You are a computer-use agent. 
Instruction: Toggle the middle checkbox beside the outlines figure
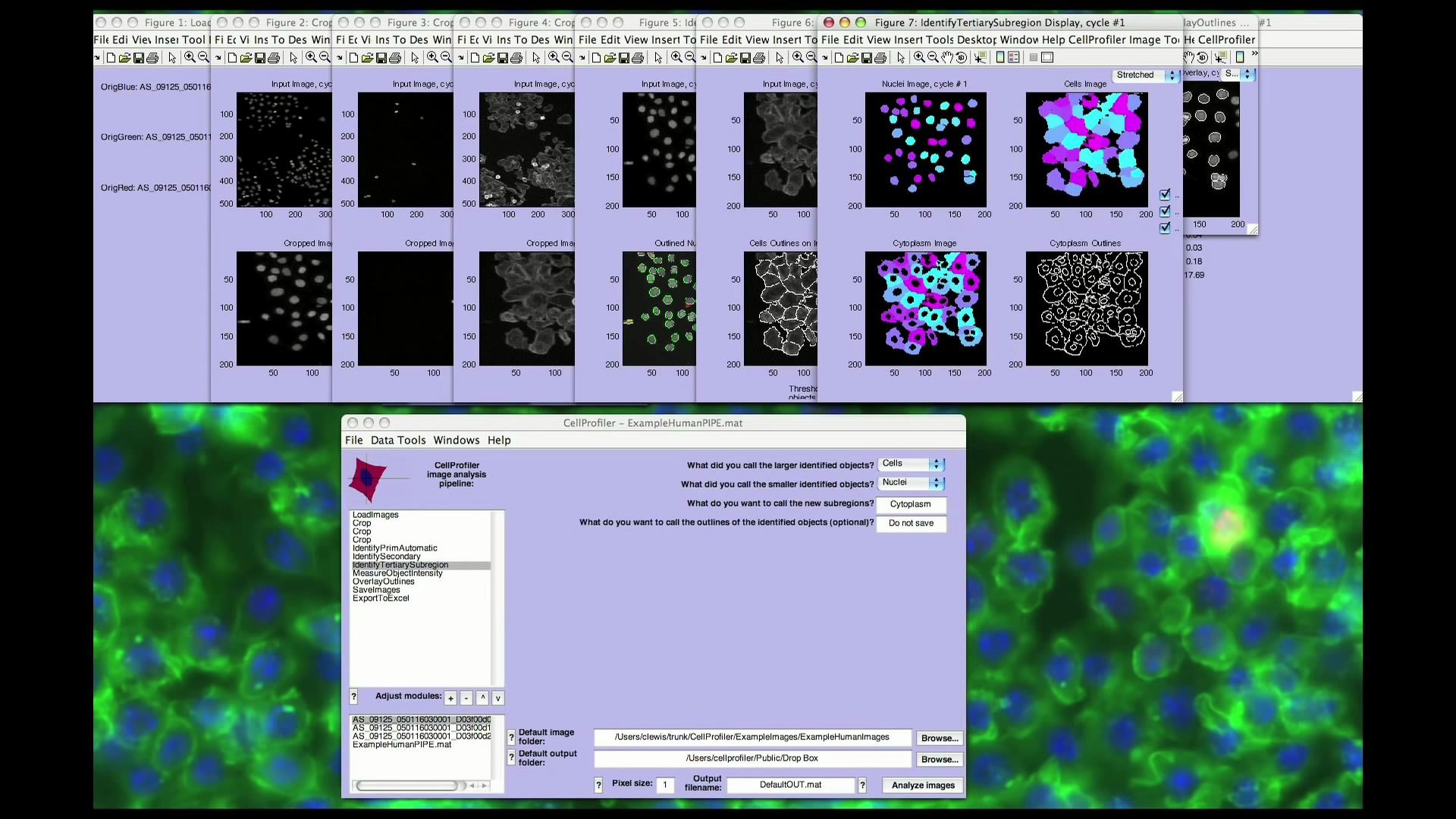click(1165, 212)
